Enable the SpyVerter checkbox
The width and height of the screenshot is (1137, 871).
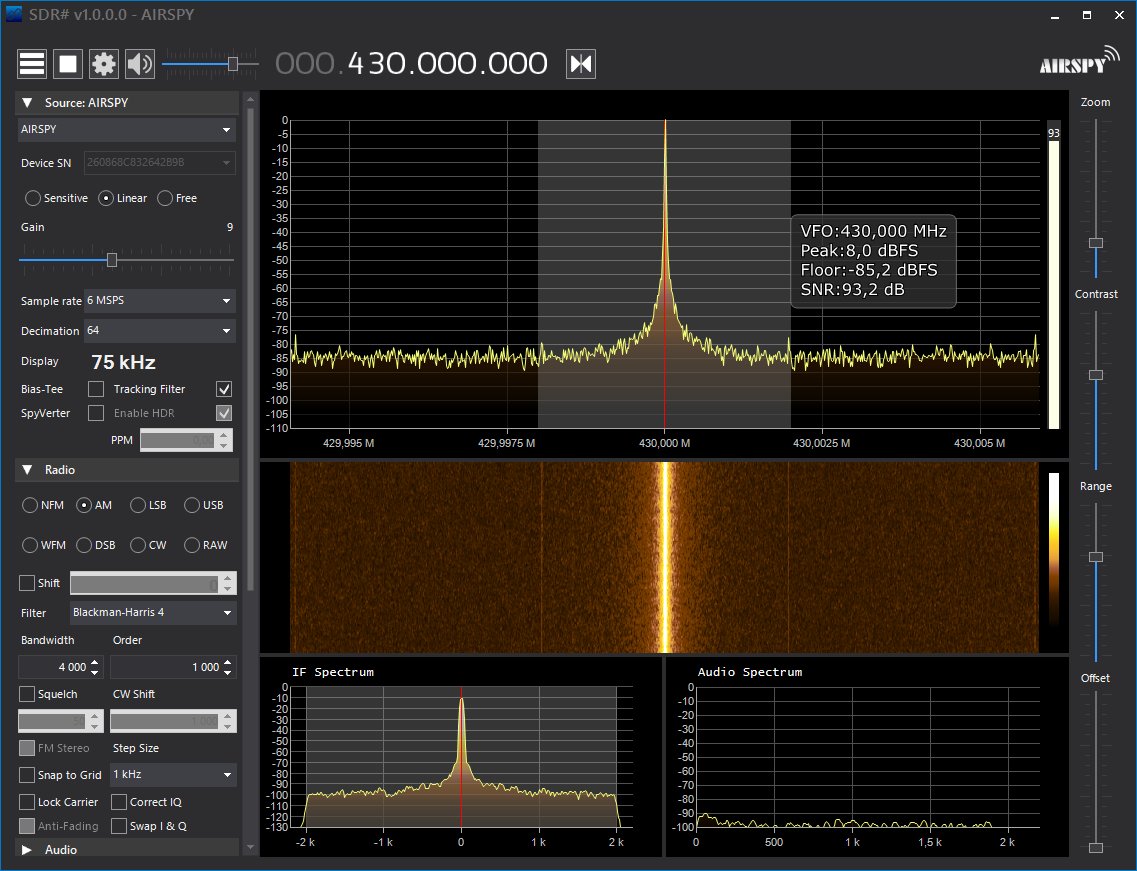[96, 413]
